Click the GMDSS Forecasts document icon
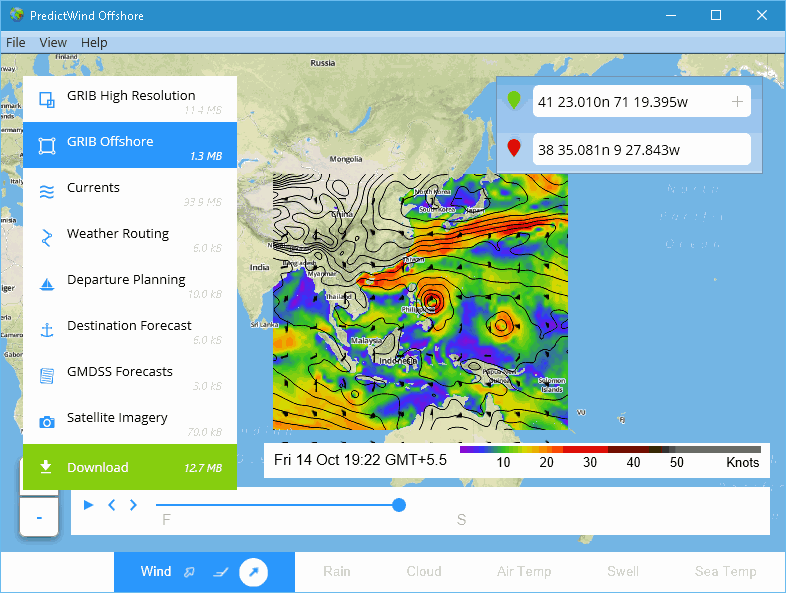 [x=47, y=375]
